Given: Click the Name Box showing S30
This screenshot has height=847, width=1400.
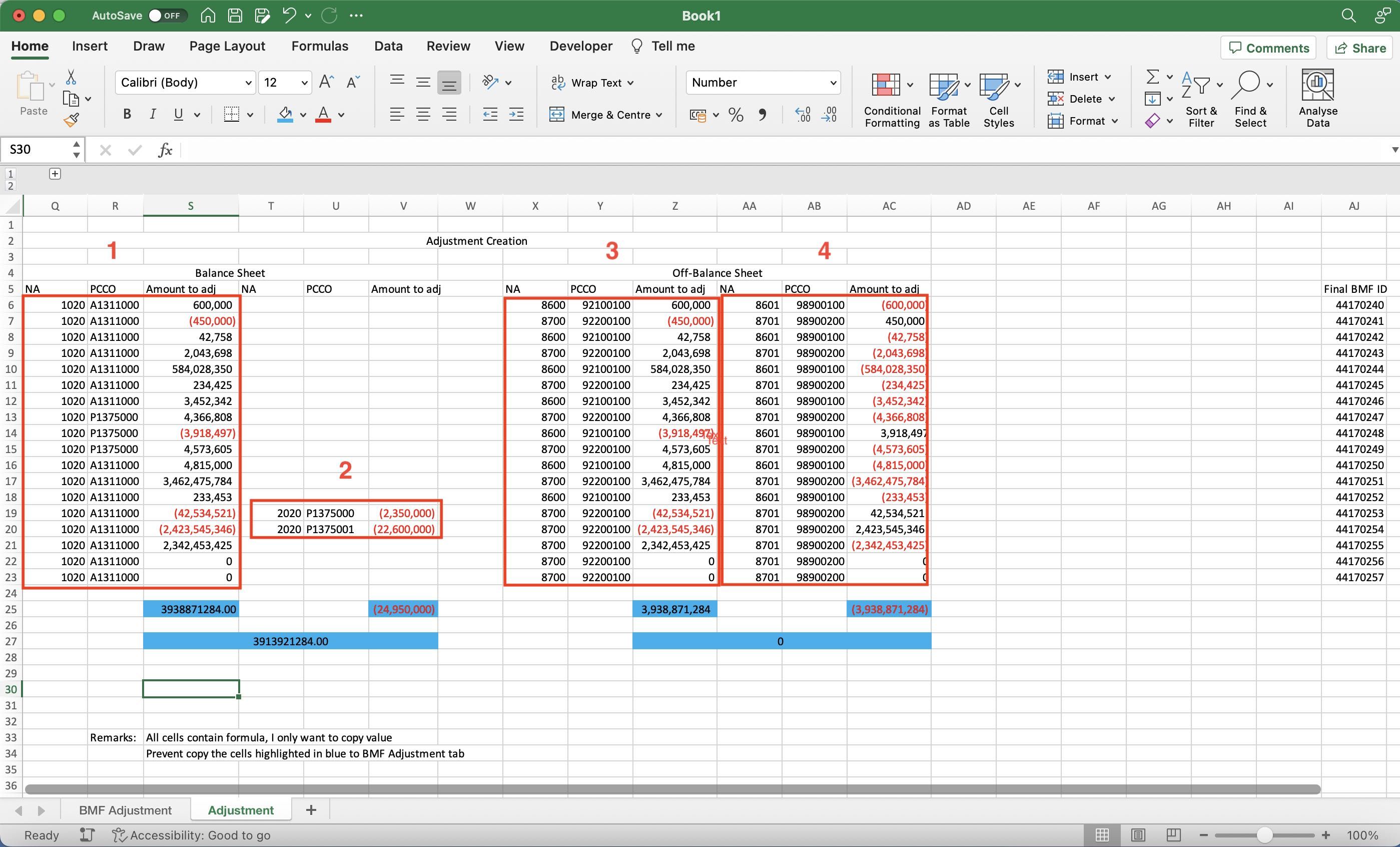Looking at the screenshot, I should pyautogui.click(x=35, y=150).
